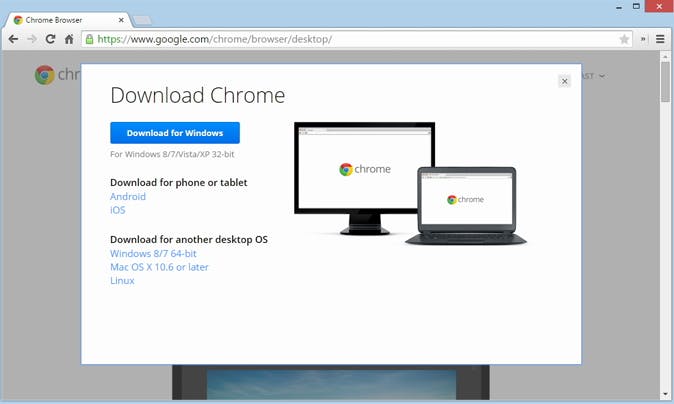Screen dimensions: 674x404
Task: Choose Mac OS X 10.6 or later link
Action: (x=159, y=267)
